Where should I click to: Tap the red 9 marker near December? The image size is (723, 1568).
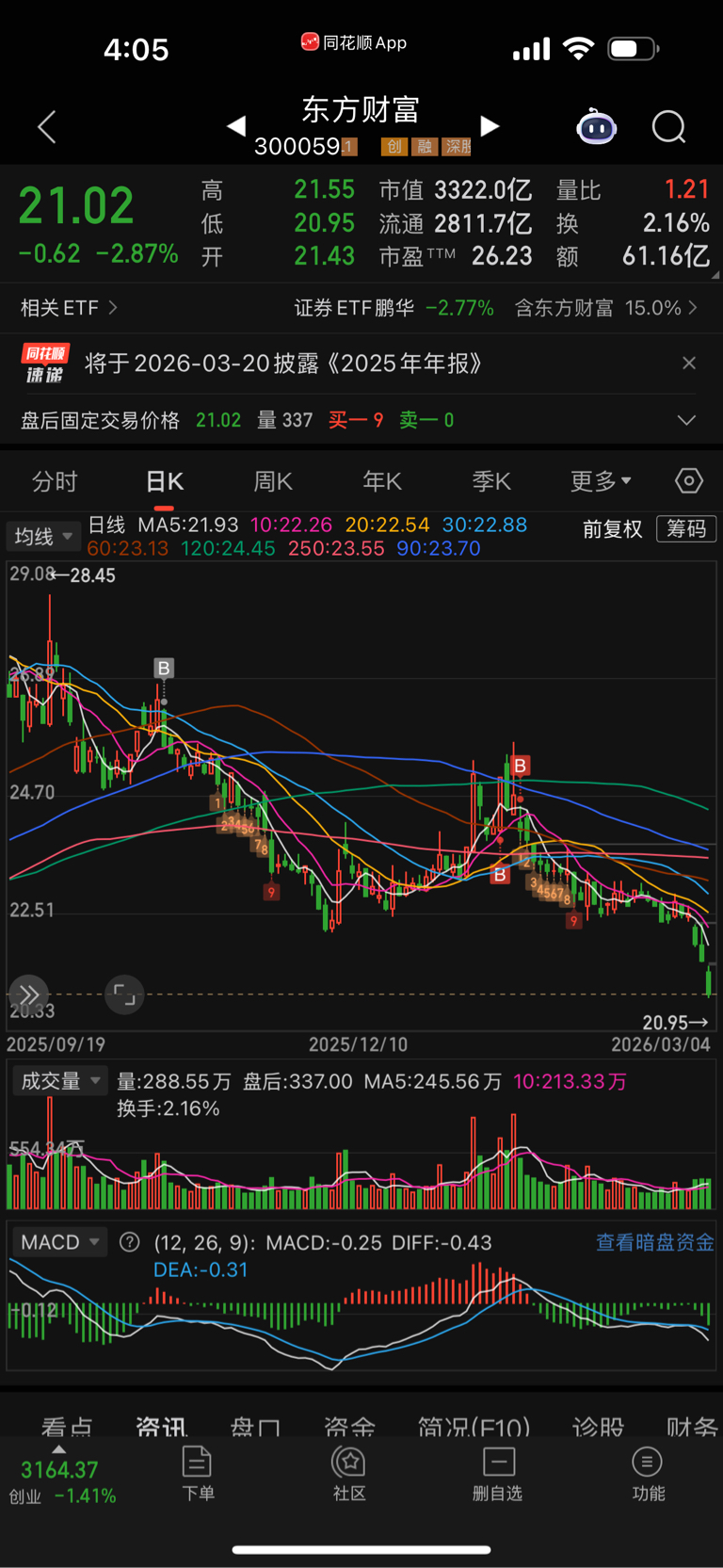click(x=271, y=892)
